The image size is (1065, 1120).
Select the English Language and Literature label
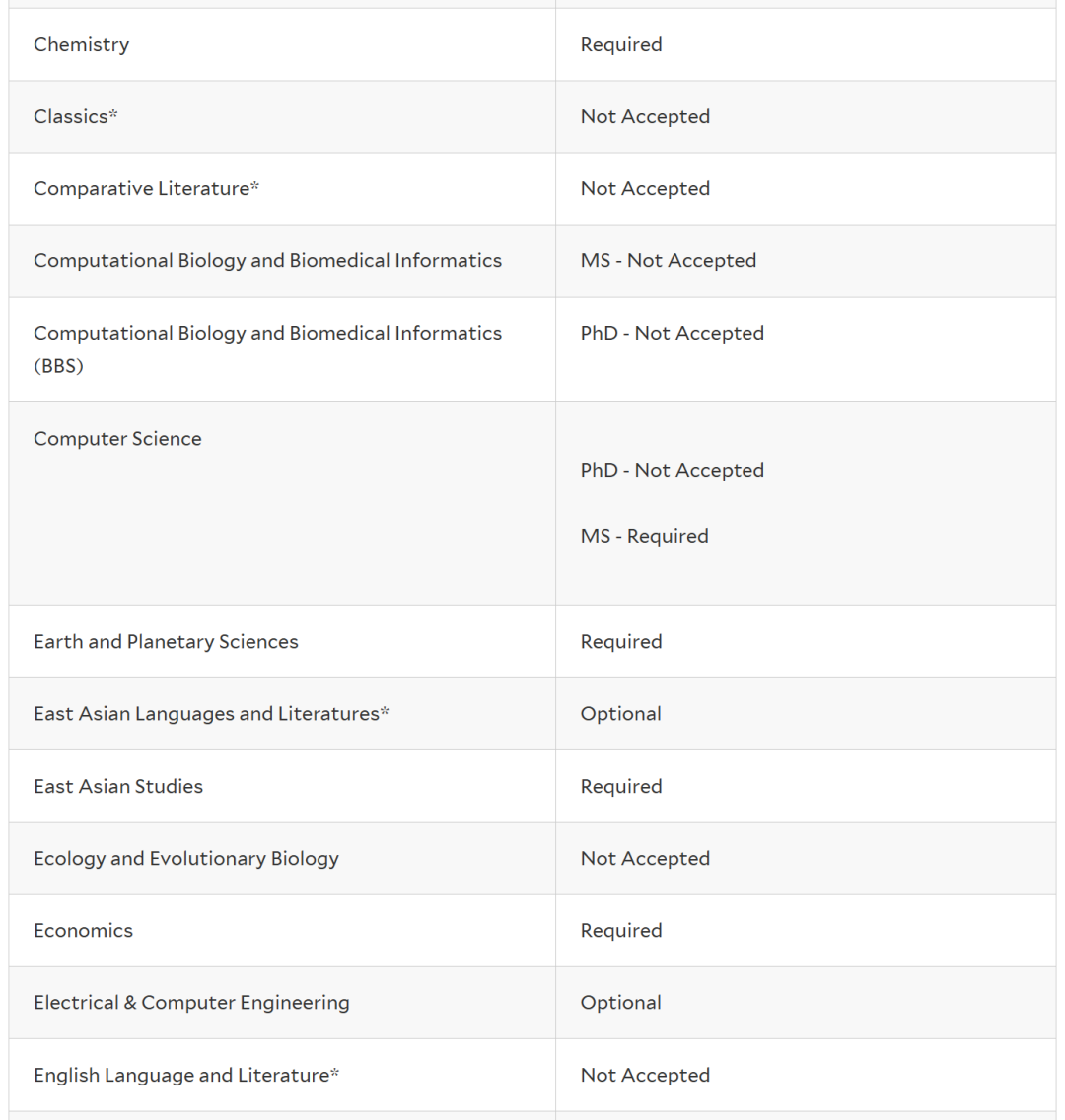[x=186, y=1075]
